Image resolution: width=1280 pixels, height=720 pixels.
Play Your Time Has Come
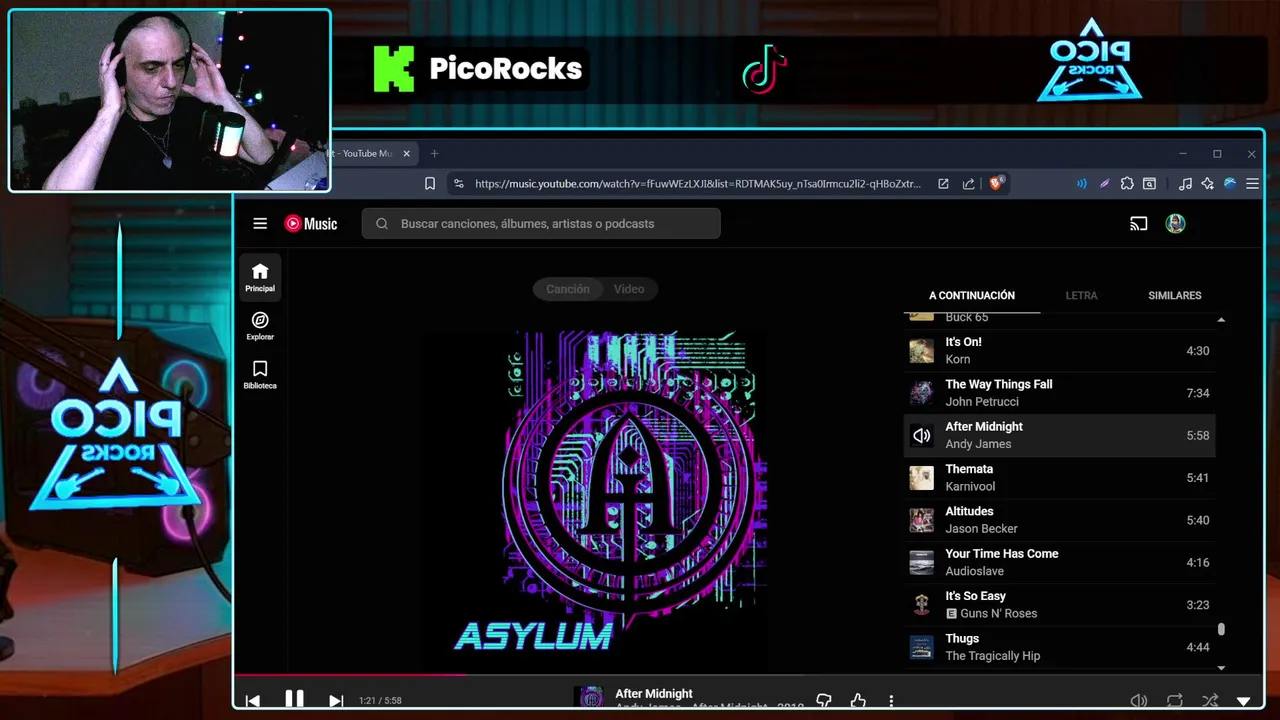click(1059, 562)
